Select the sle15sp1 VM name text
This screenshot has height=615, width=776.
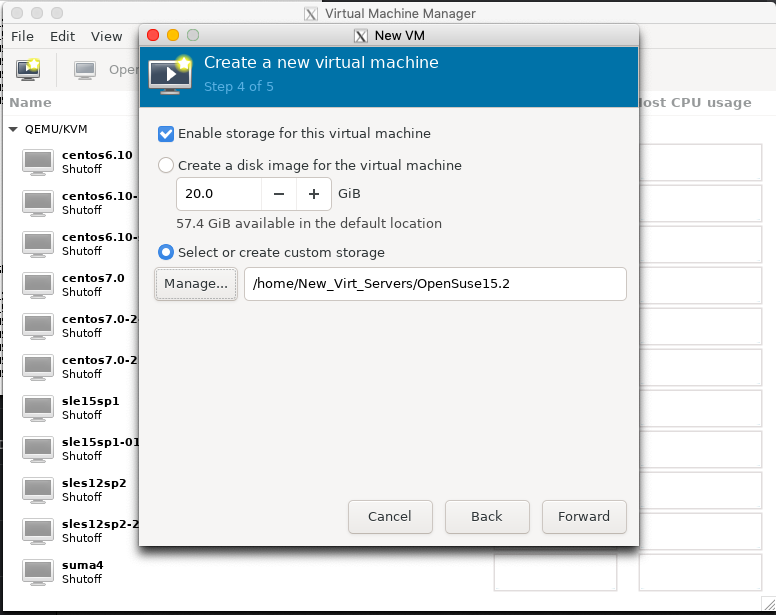(x=91, y=401)
